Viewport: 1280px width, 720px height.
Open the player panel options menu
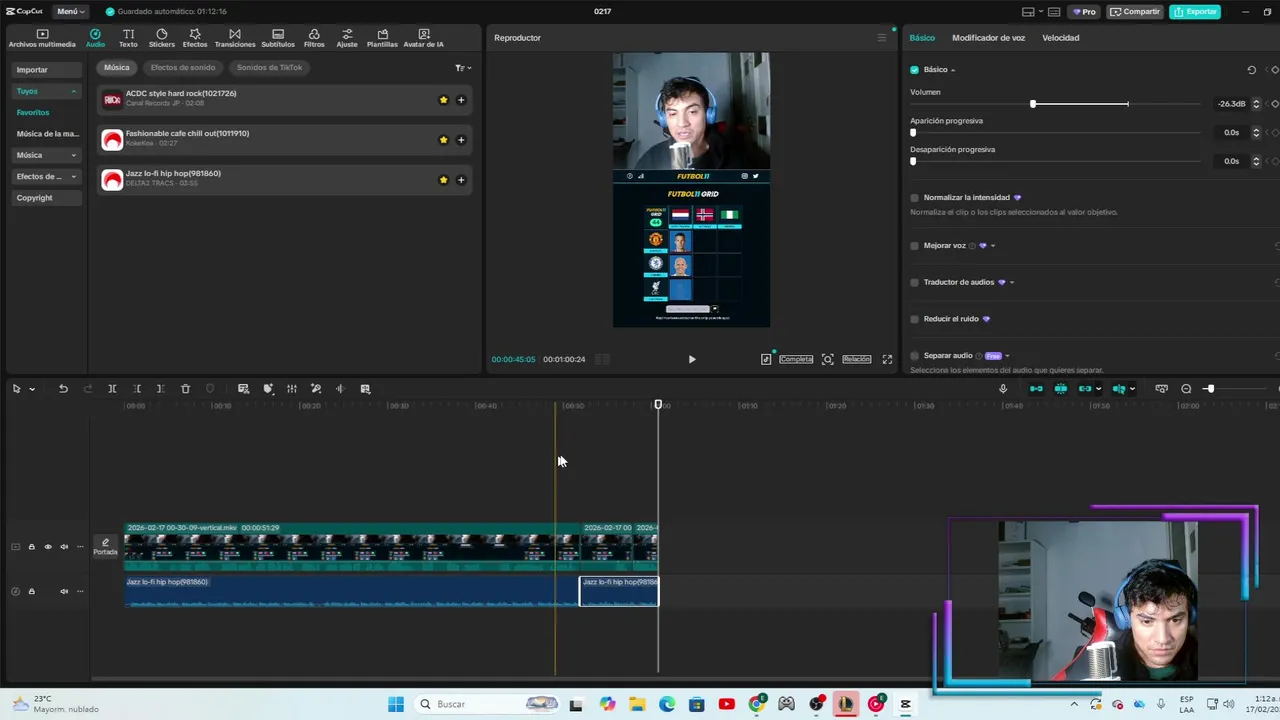pos(881,38)
